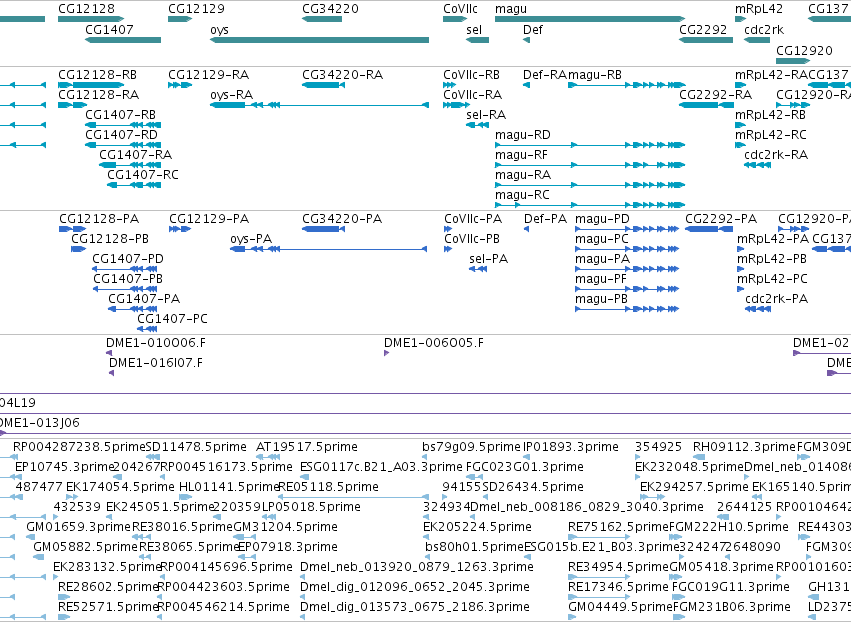Click the CG12128 gene label
Viewport: 851px width, 622px height.
(x=86, y=9)
